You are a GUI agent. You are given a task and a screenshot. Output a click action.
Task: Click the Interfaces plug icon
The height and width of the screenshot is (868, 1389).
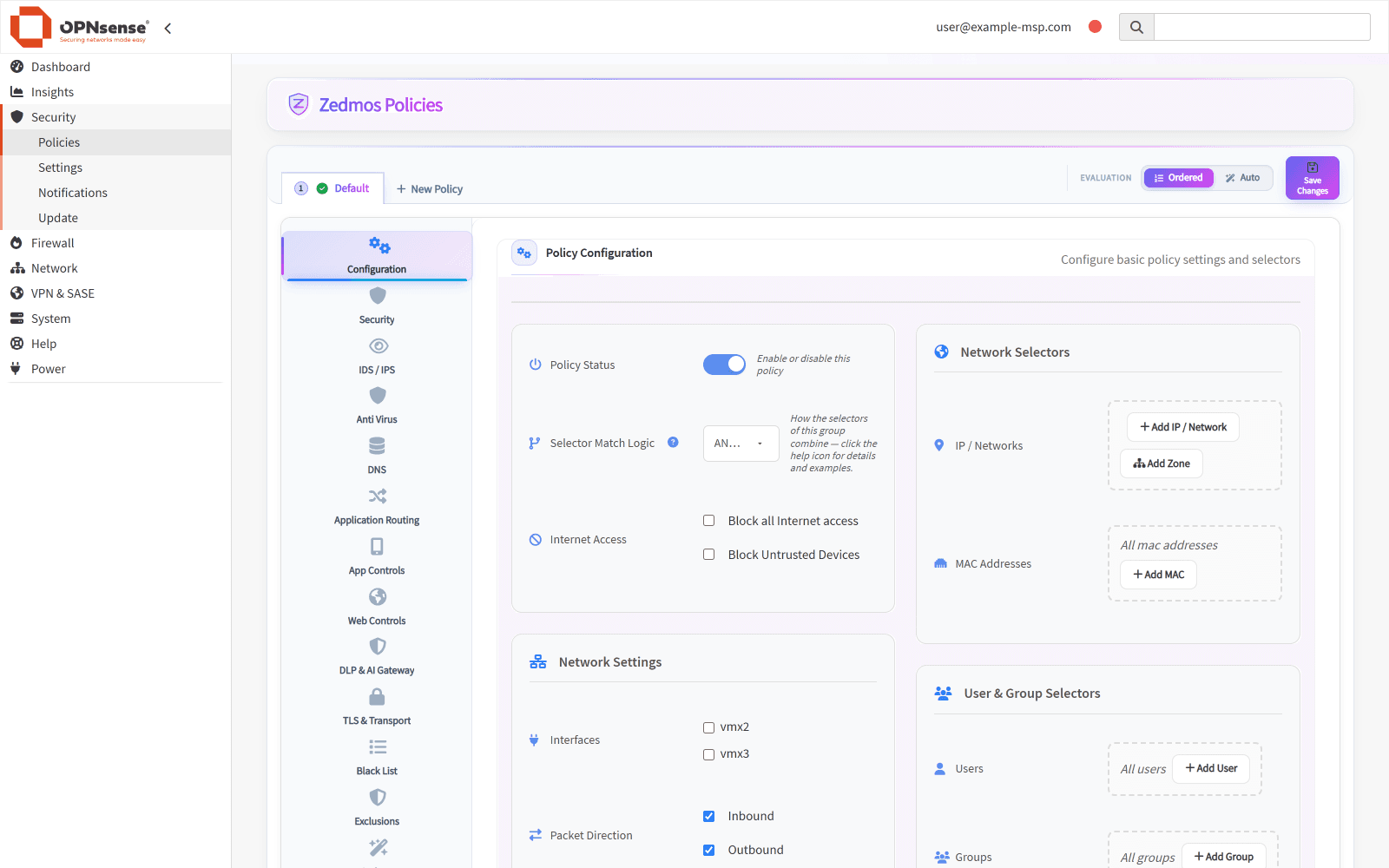(x=534, y=740)
